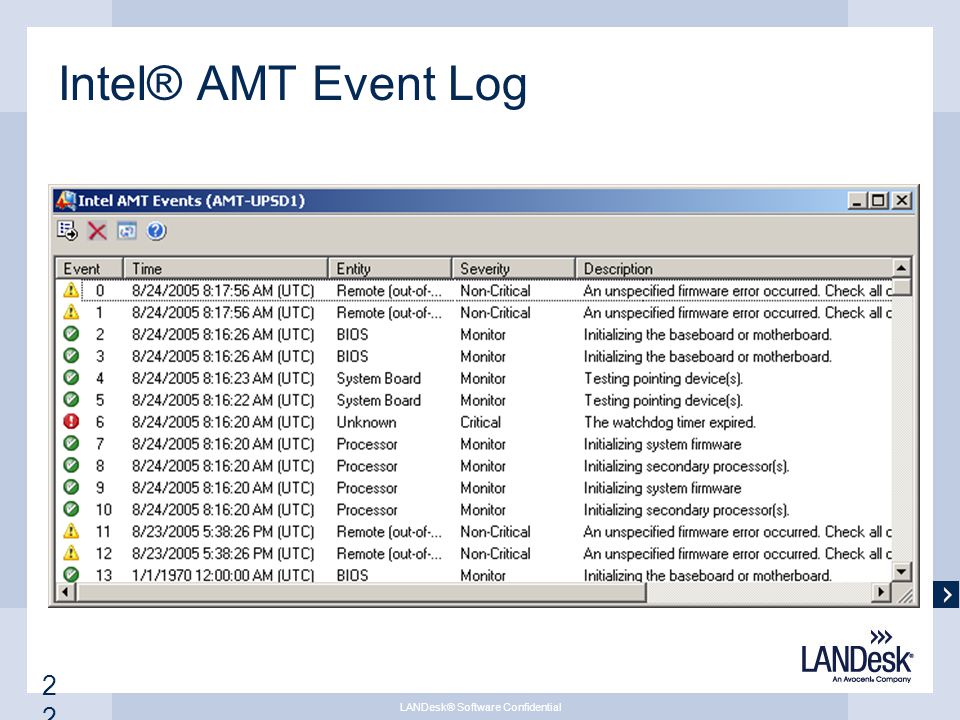Click the red X delete toolbar icon
The image size is (960, 720).
pos(97,231)
